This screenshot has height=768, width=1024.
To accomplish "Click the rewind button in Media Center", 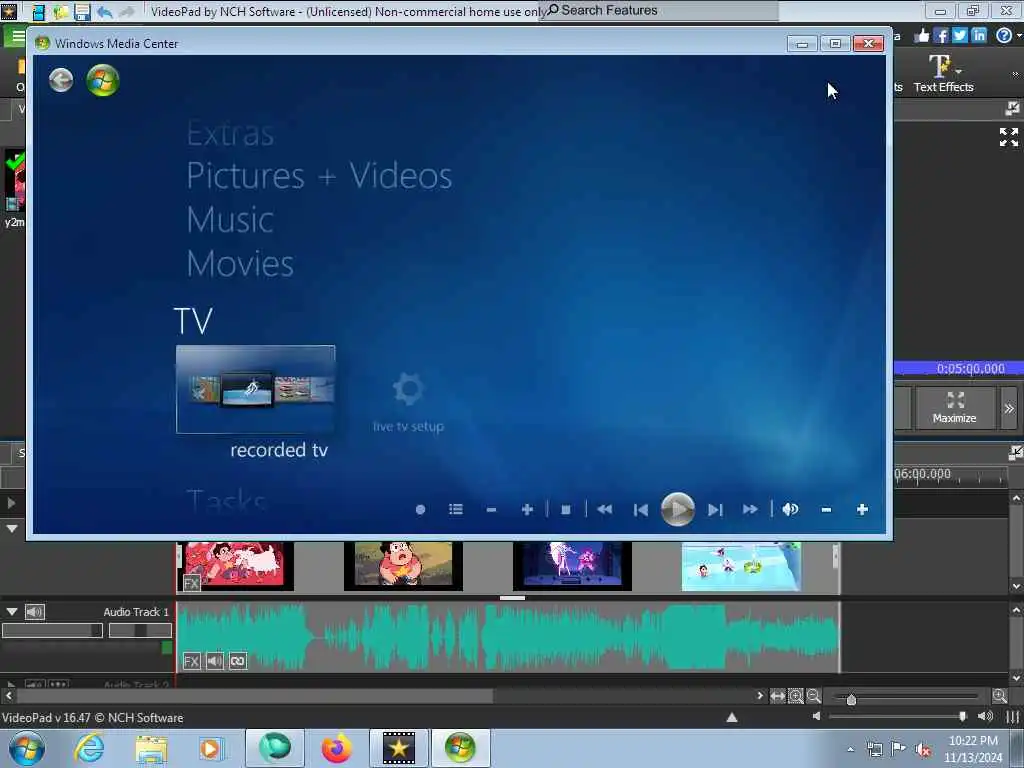I will click(605, 509).
